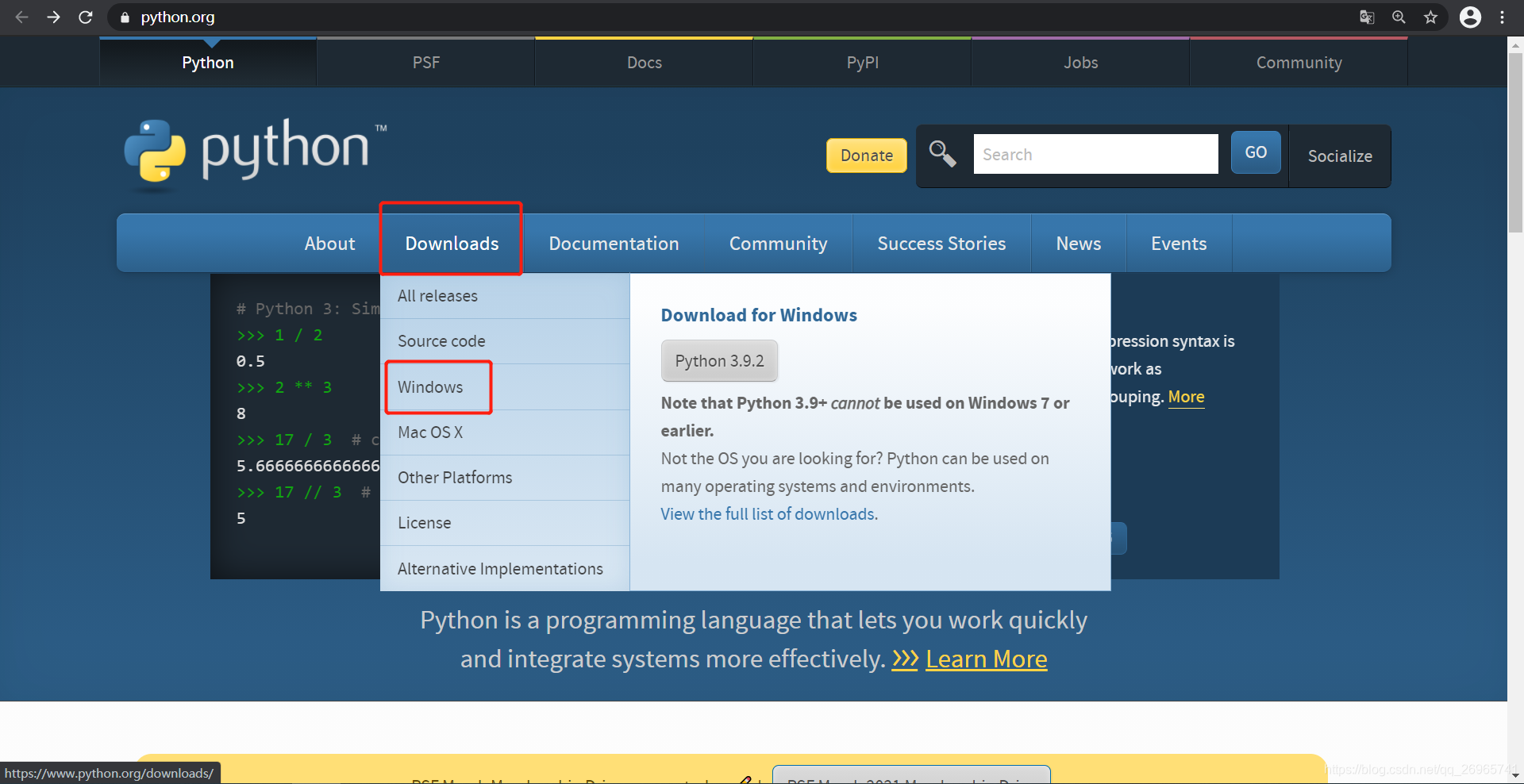Click the browser forward arrow
Screen dimensions: 1524x784
(53, 17)
